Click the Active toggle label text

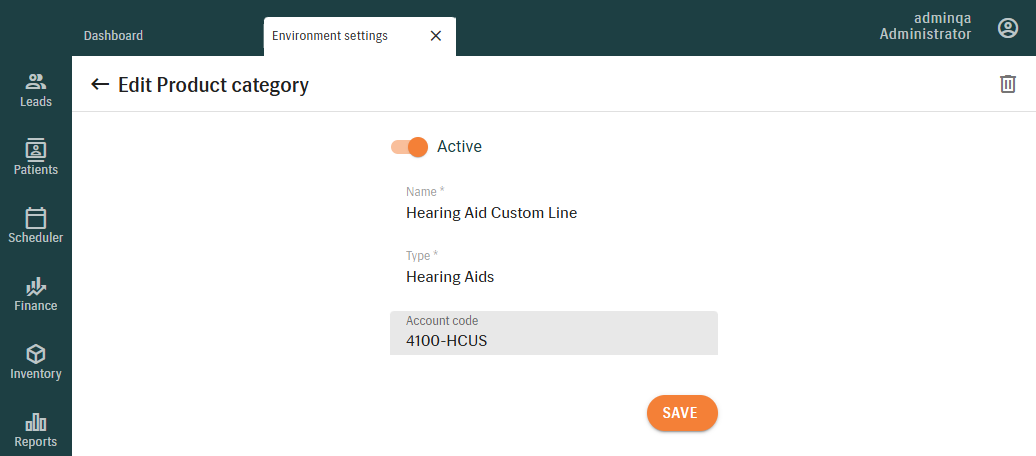(459, 147)
